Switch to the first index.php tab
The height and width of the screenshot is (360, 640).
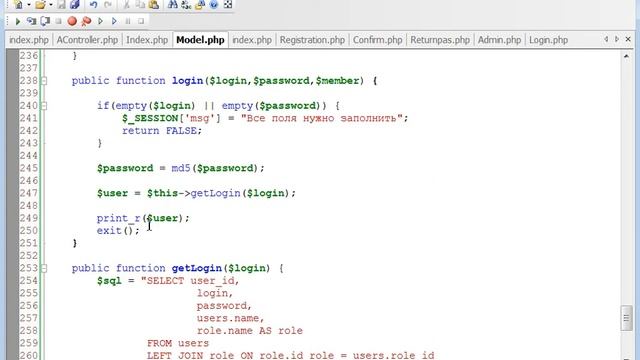point(29,40)
